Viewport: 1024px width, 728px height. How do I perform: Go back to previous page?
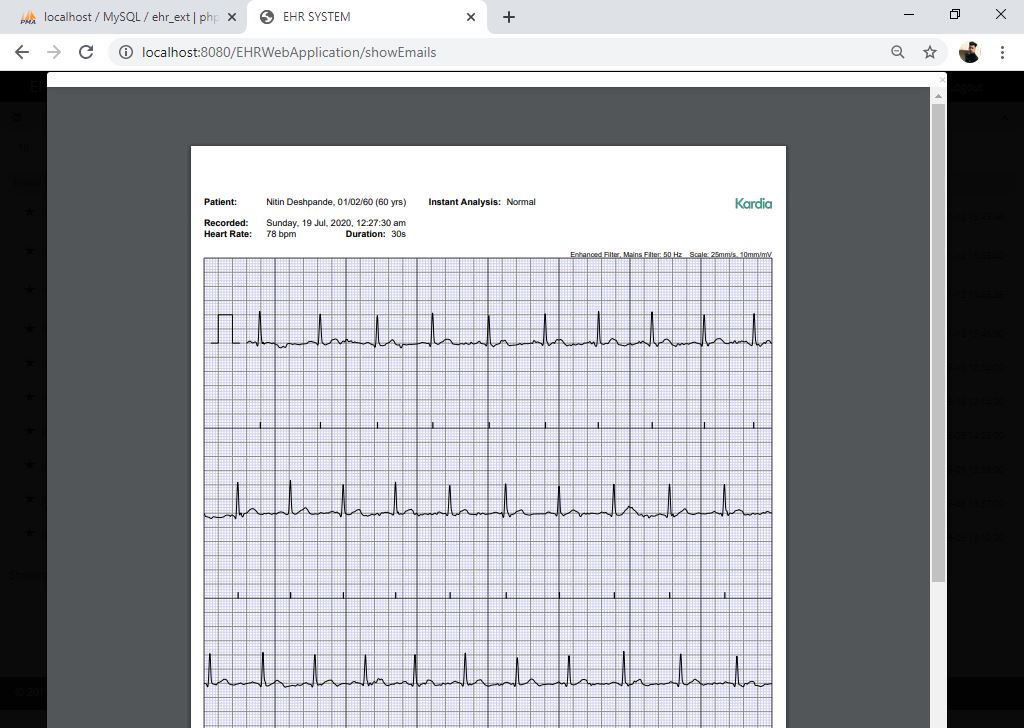coord(22,52)
